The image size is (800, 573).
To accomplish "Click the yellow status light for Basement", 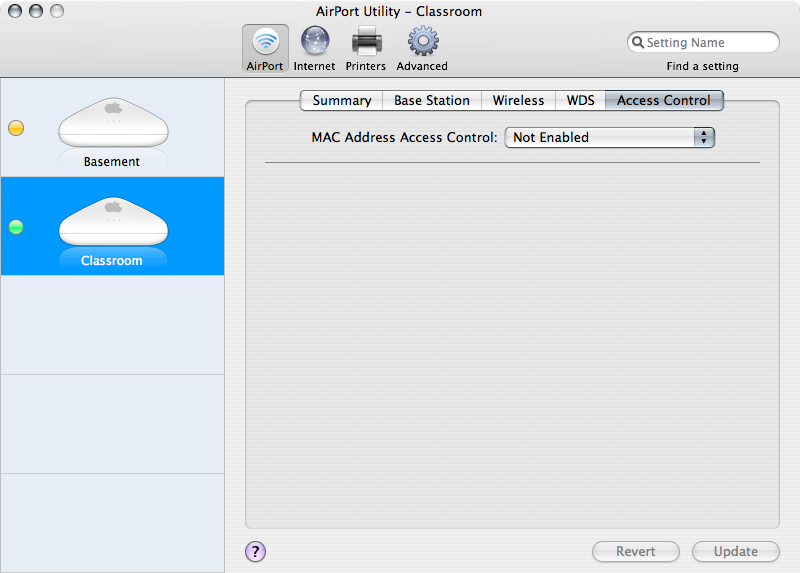I will click(16, 128).
